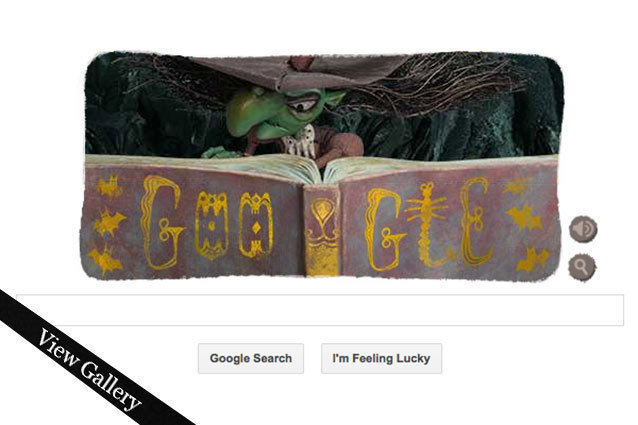Click the second golden G letter
This screenshot has width=638, height=425.
384,230
